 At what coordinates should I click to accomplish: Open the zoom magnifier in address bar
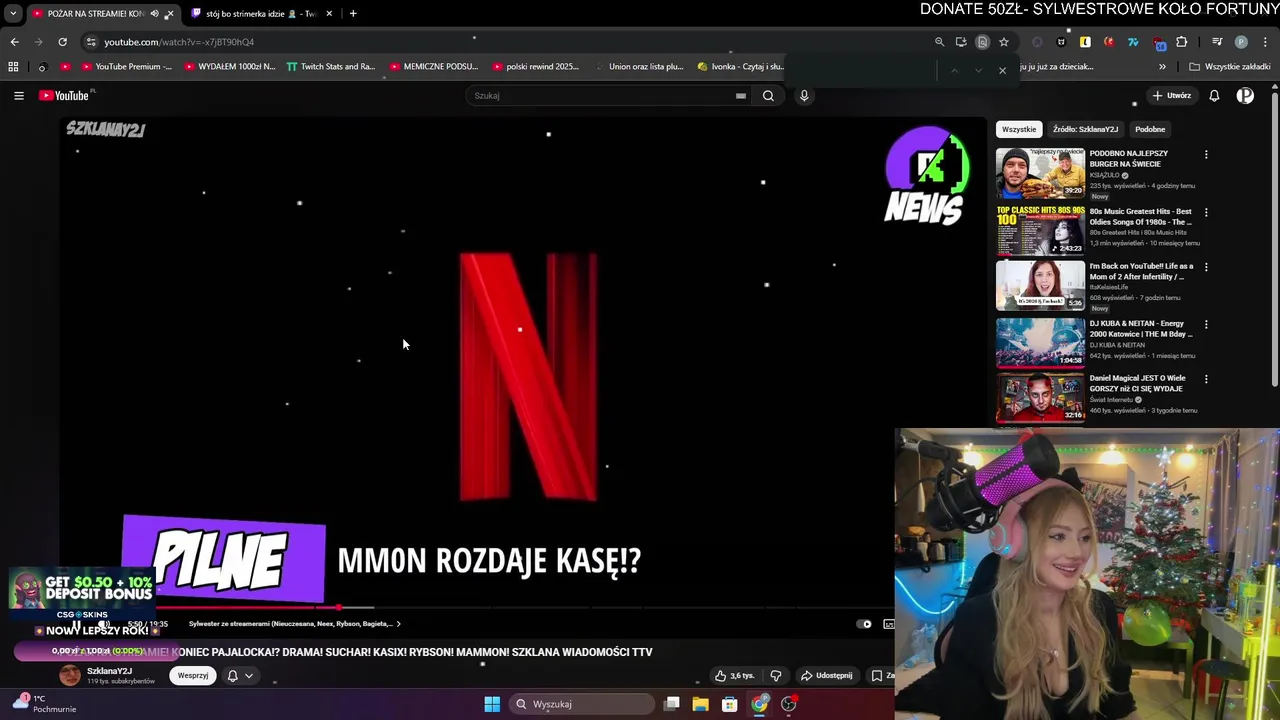tap(939, 42)
